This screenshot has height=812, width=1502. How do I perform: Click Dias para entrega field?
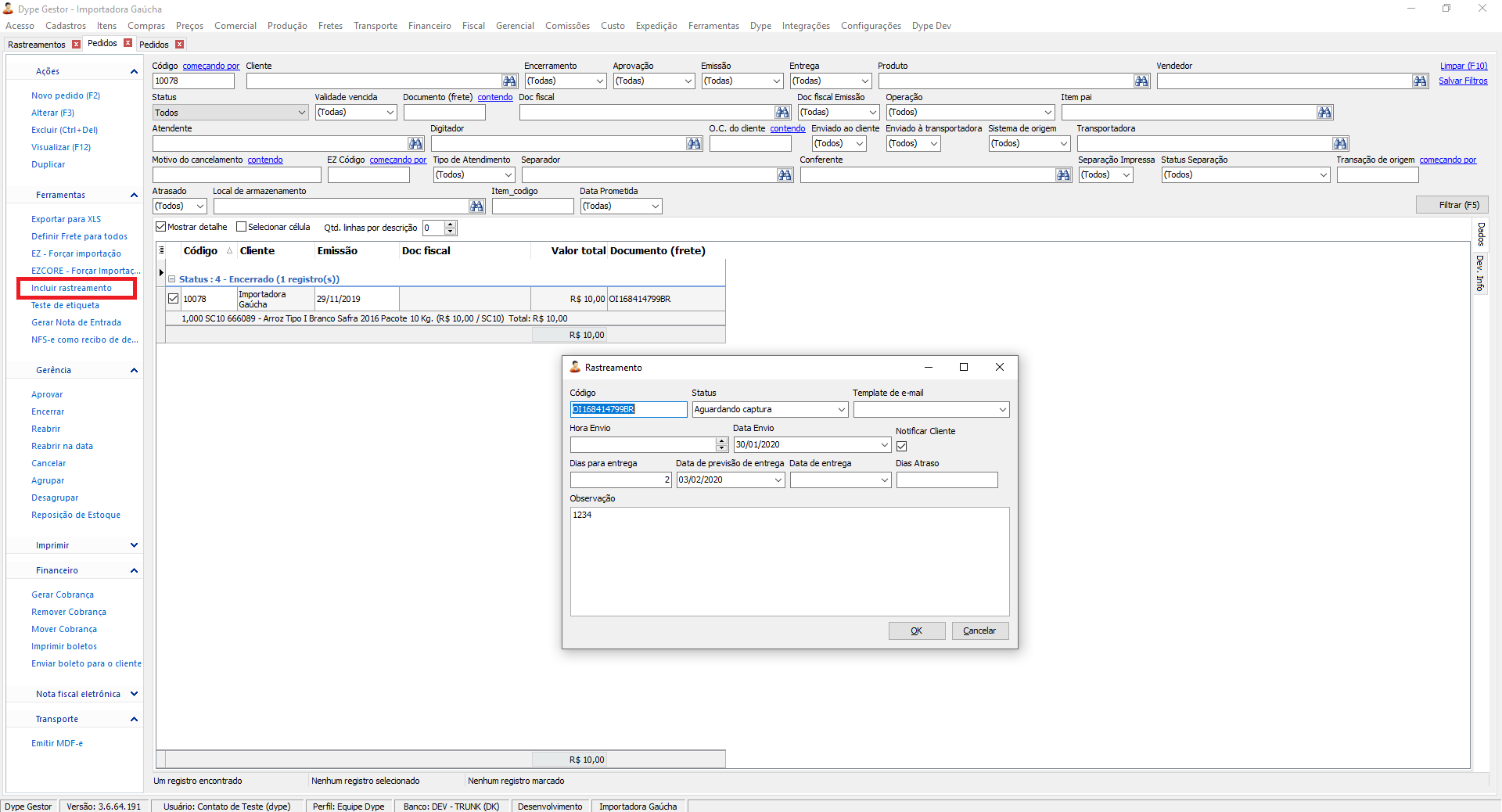pos(621,480)
